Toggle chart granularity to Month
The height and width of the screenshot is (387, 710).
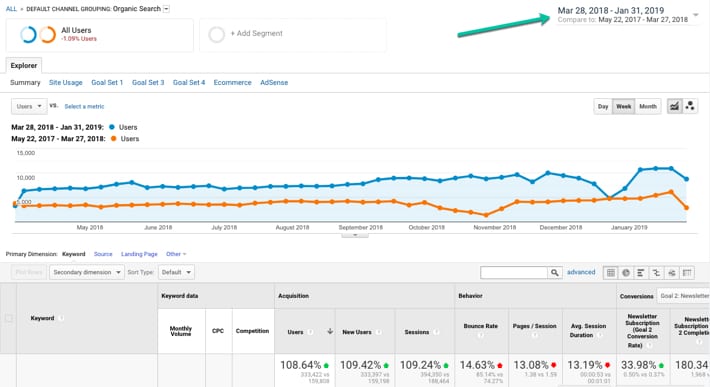coord(648,106)
